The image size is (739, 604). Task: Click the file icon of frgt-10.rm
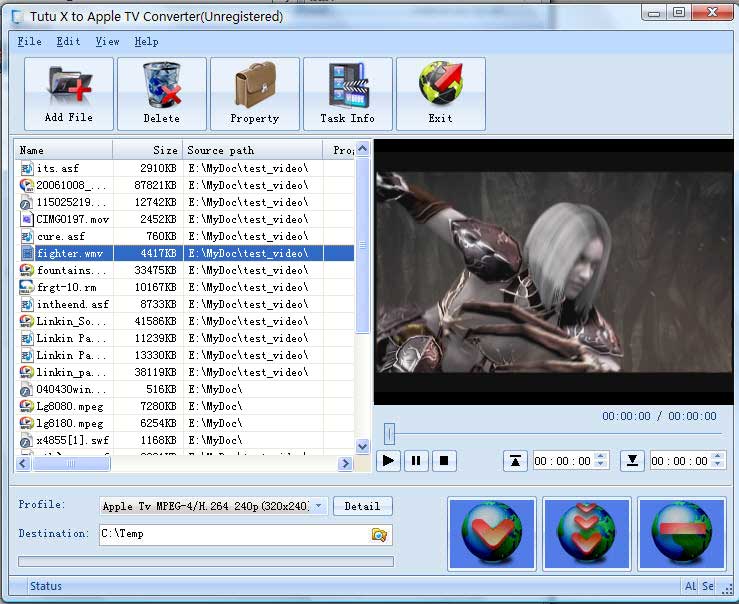pyautogui.click(x=27, y=287)
